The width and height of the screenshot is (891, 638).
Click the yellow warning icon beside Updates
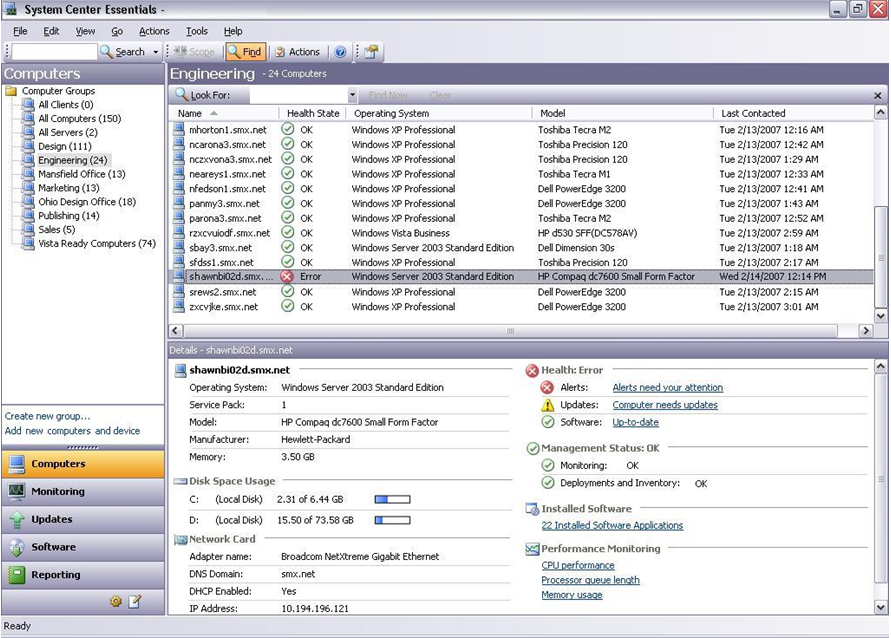click(x=547, y=405)
